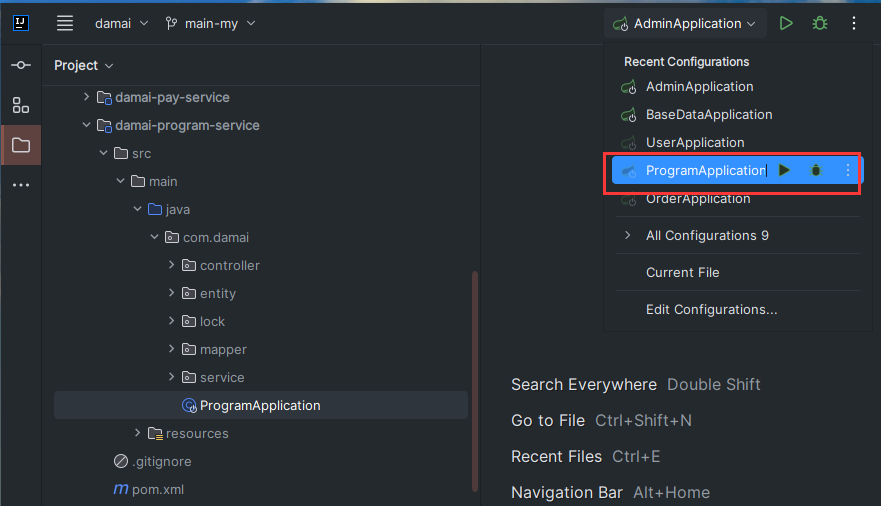Open More tool windows ellipsis in sidebar

(21, 185)
